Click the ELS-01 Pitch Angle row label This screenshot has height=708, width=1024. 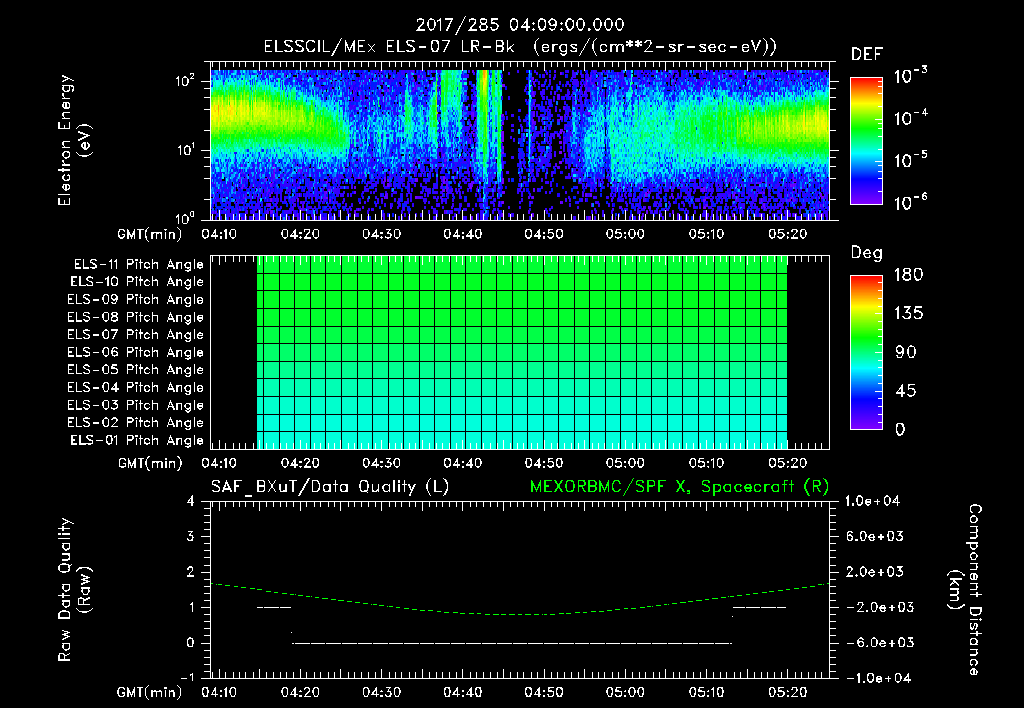point(137,440)
